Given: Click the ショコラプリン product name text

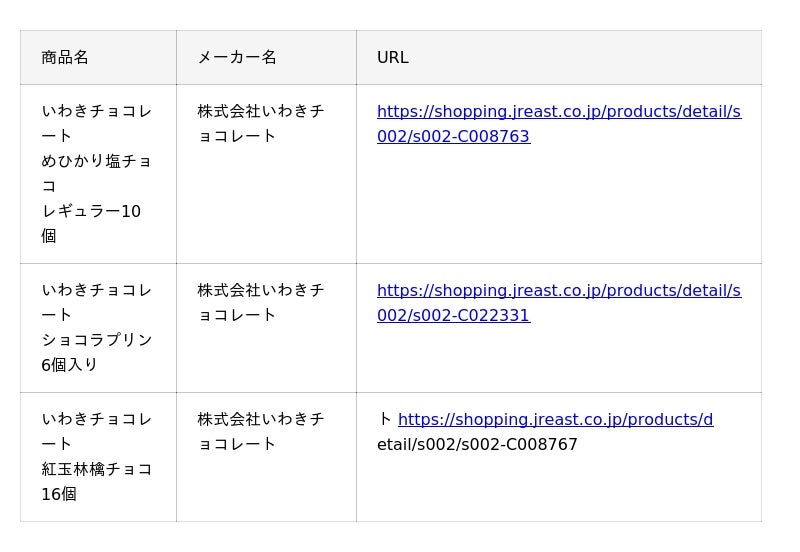Looking at the screenshot, I should coord(96,340).
